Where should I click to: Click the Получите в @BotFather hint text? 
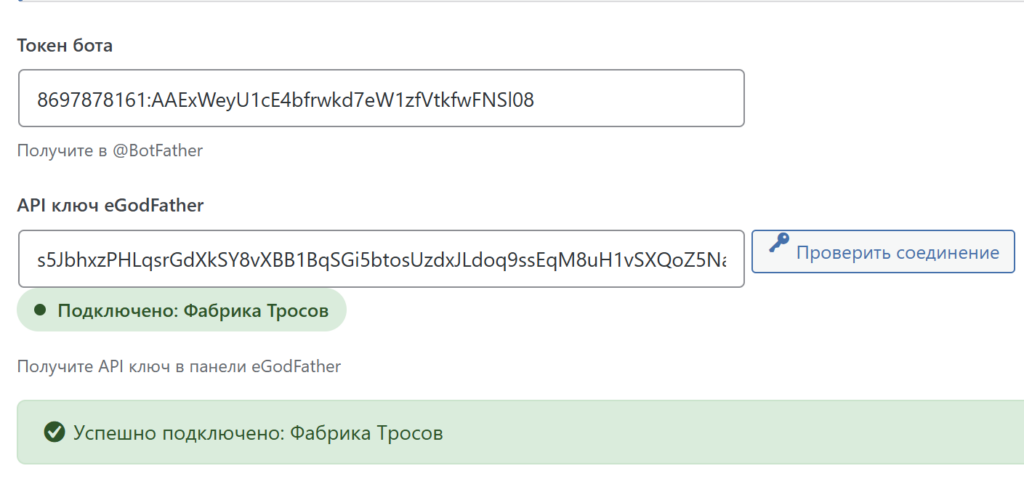click(x=110, y=151)
